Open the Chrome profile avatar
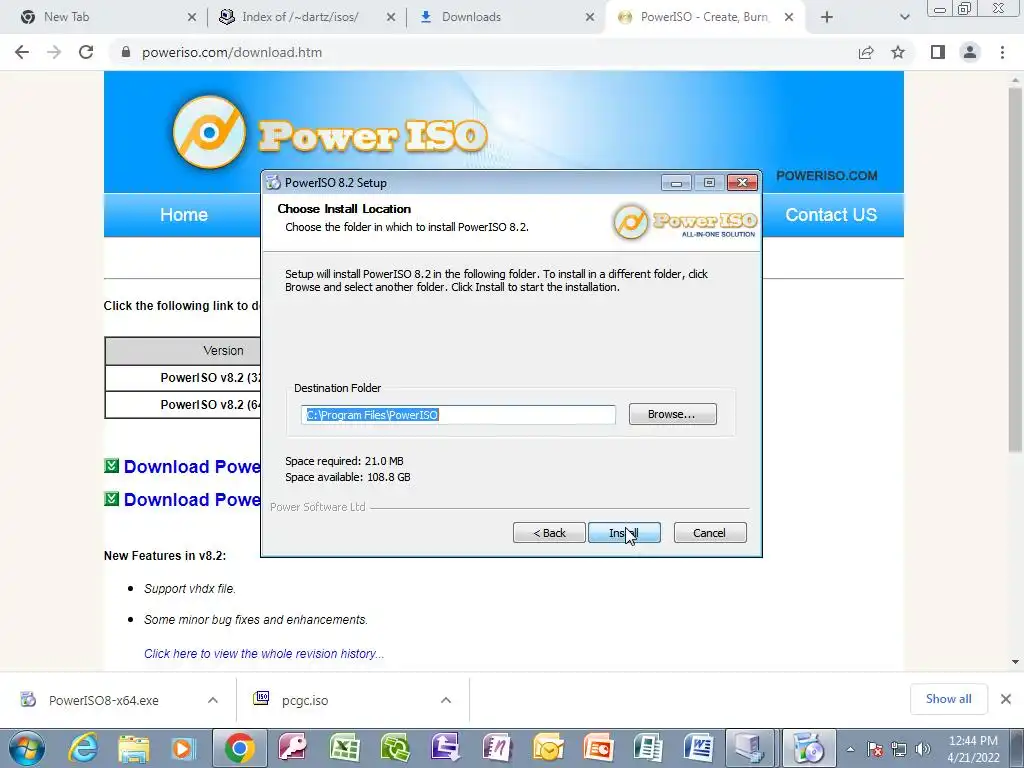Screen dimensions: 1024x768 970,52
